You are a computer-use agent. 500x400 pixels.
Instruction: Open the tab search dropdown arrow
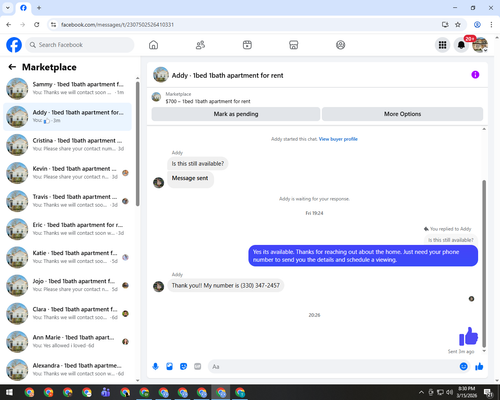pyautogui.click(x=8, y=7)
